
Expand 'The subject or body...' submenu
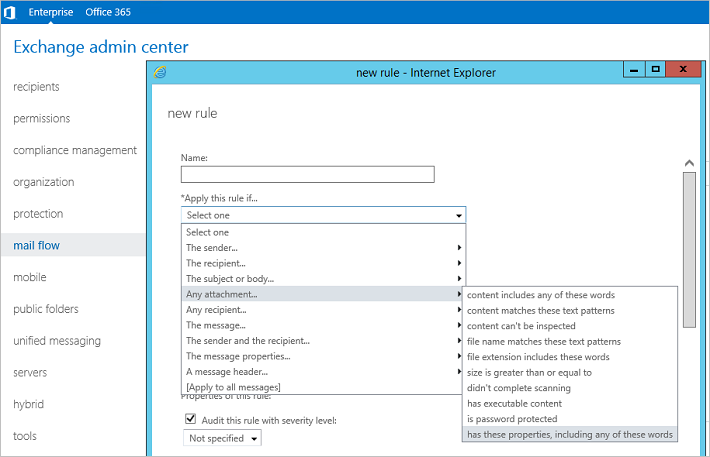323,279
